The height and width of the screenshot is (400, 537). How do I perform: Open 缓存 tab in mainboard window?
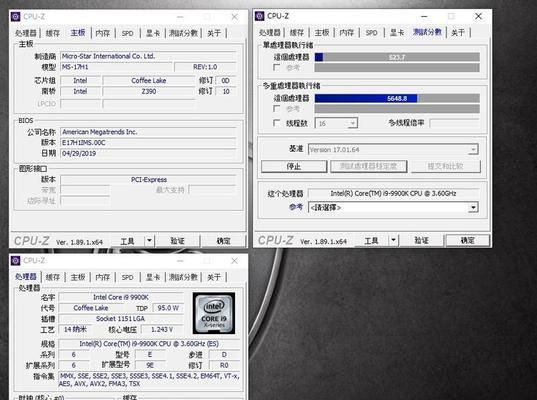coord(53,33)
